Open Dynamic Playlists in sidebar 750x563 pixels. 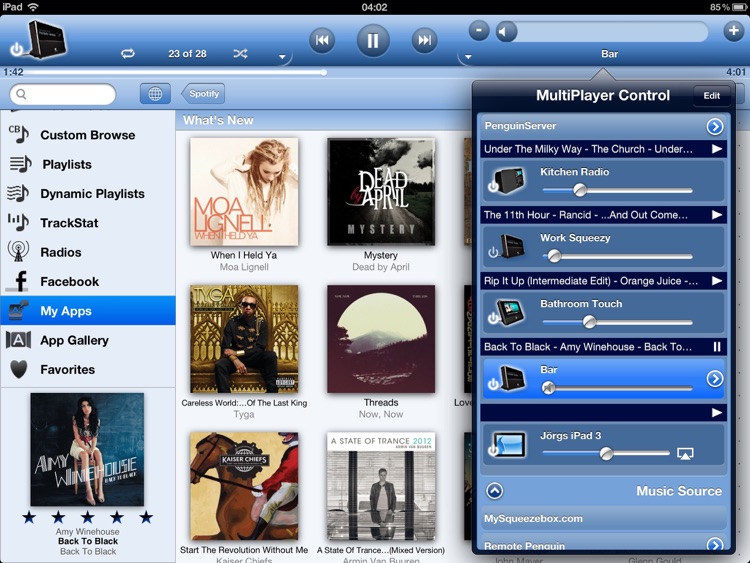(88, 194)
